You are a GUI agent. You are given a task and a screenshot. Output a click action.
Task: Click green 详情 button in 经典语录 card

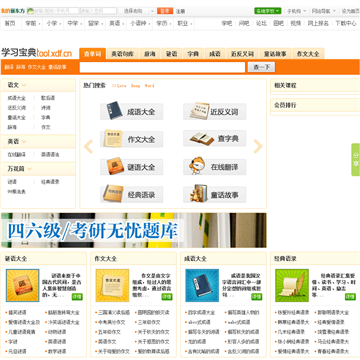(350, 297)
